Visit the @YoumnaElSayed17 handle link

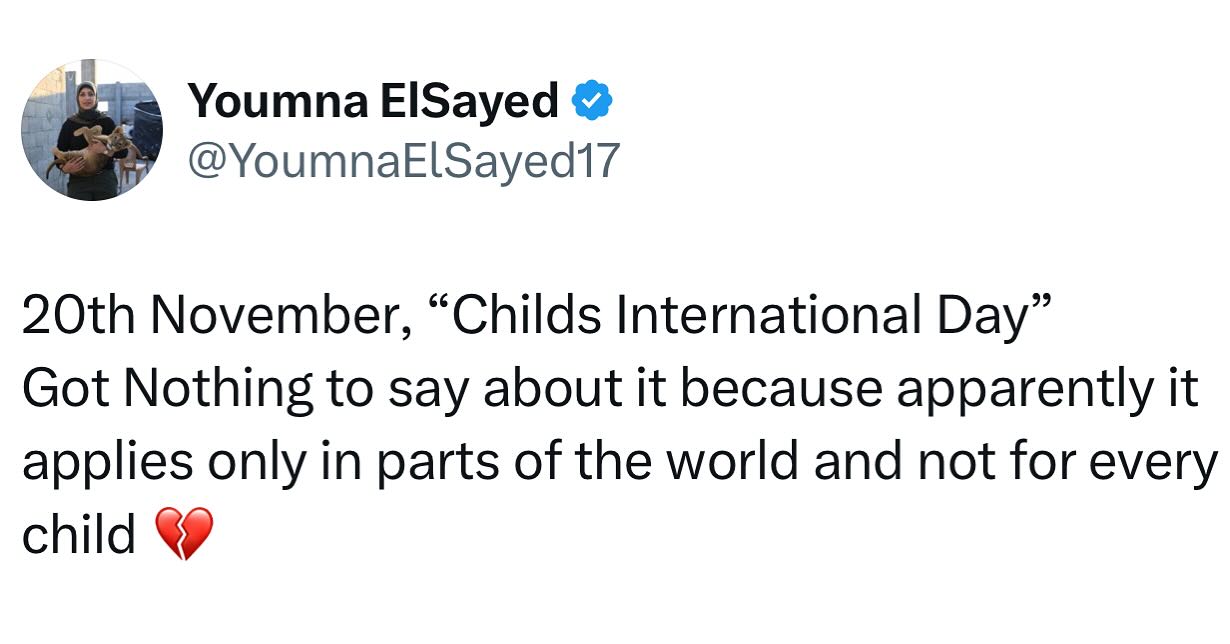click(404, 160)
